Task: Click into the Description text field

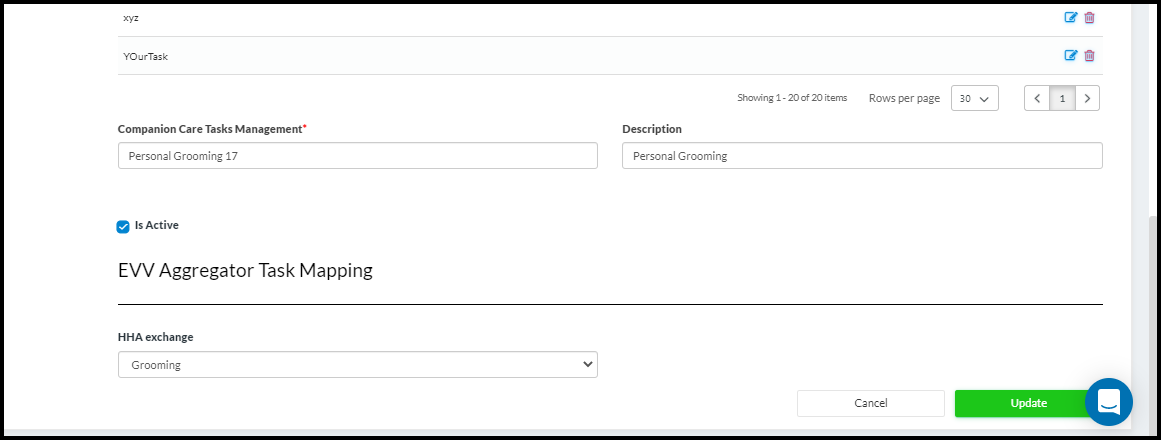Action: pyautogui.click(x=861, y=156)
